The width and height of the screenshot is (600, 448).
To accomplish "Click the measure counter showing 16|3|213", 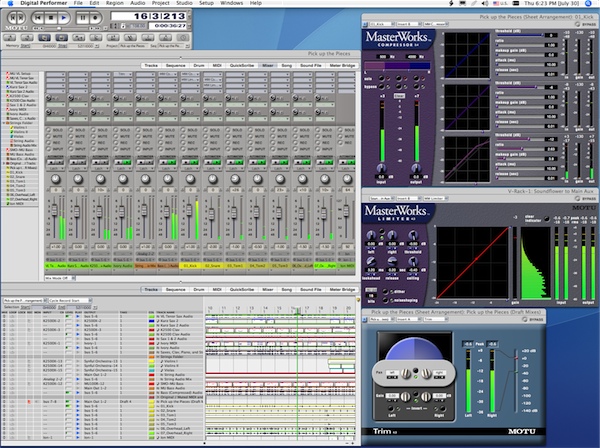I will pyautogui.click(x=148, y=16).
